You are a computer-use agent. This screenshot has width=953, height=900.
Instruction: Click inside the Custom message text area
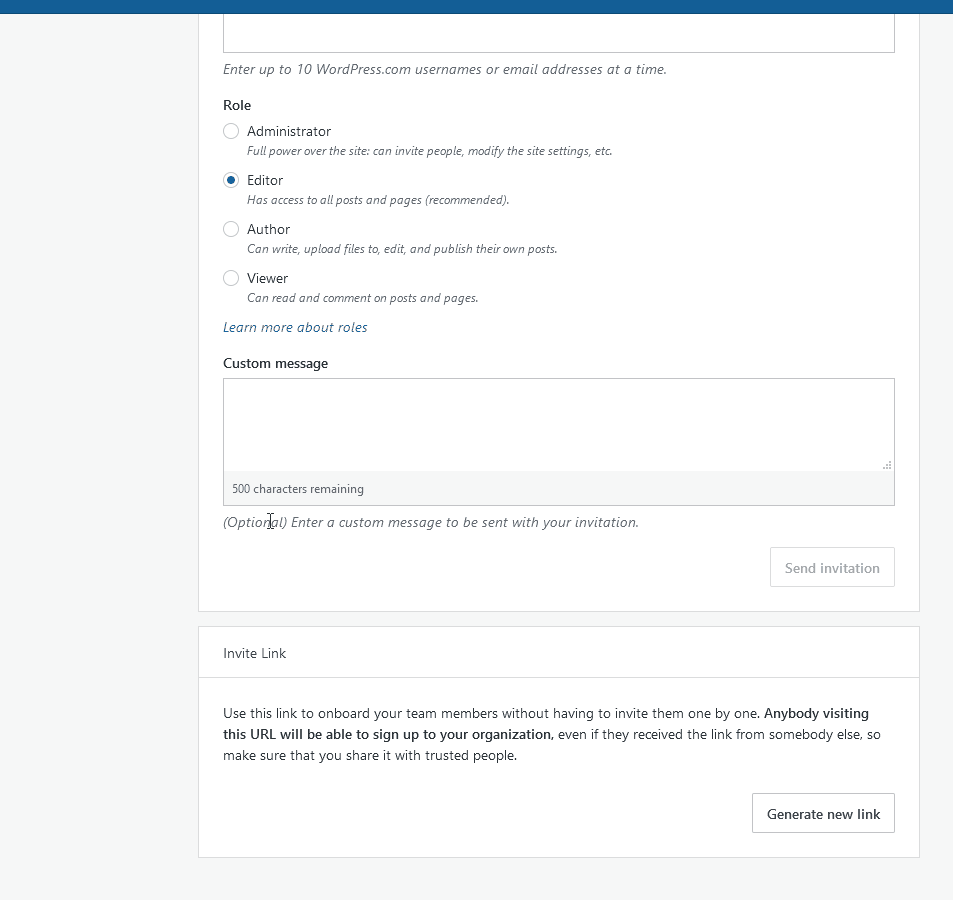point(559,425)
